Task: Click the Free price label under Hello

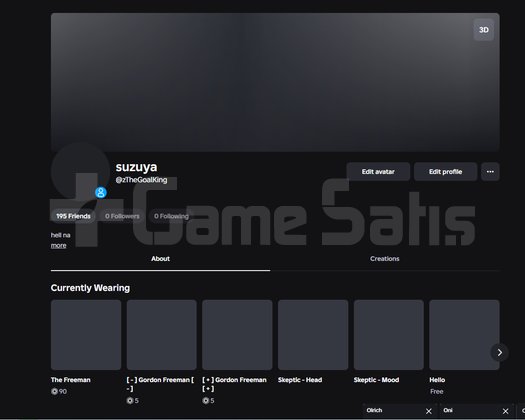Action: point(437,391)
